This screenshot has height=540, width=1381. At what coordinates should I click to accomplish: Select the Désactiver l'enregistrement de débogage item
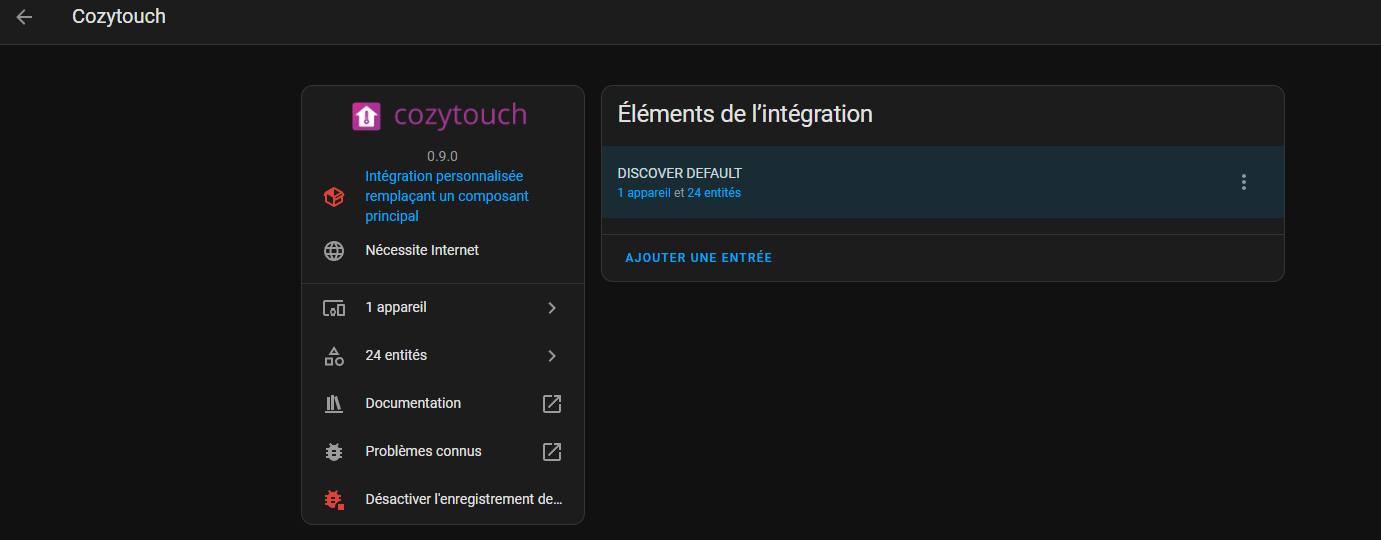point(443,499)
